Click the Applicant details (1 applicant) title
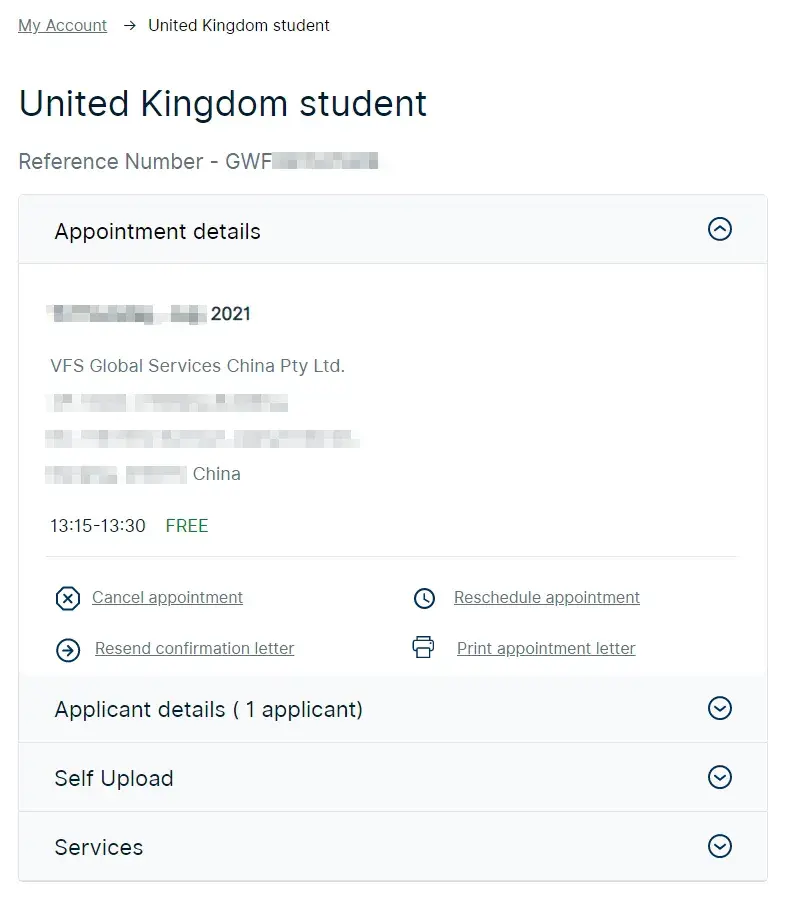Viewport: 787px width, 898px height. click(x=208, y=710)
